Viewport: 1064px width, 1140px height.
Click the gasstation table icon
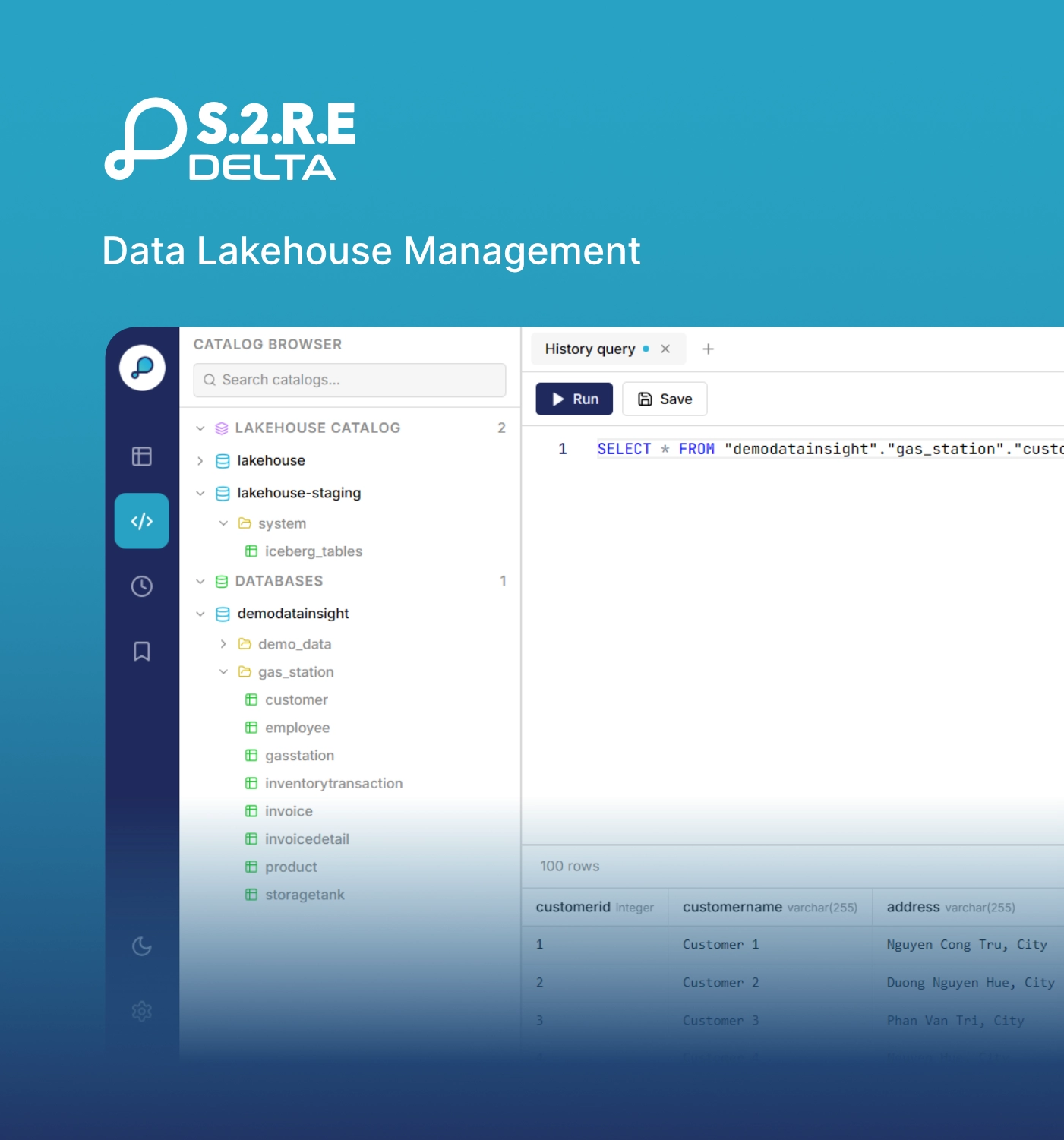coord(251,756)
